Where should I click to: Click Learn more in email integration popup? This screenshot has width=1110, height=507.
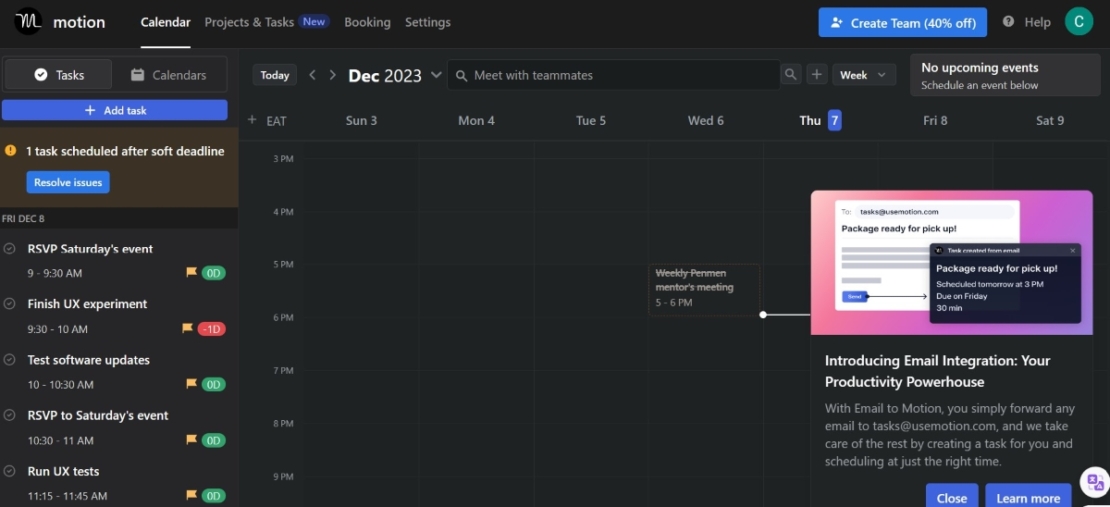(x=1027, y=498)
